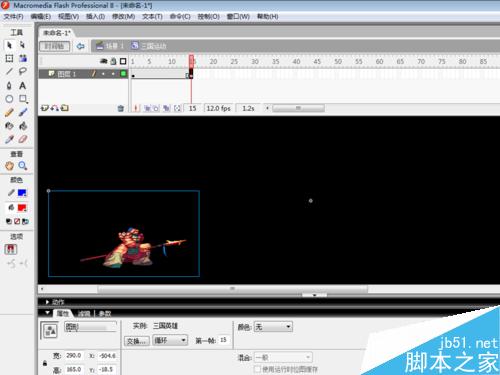Add a motion guide layer
Screen dimensions: 500x375
point(55,108)
